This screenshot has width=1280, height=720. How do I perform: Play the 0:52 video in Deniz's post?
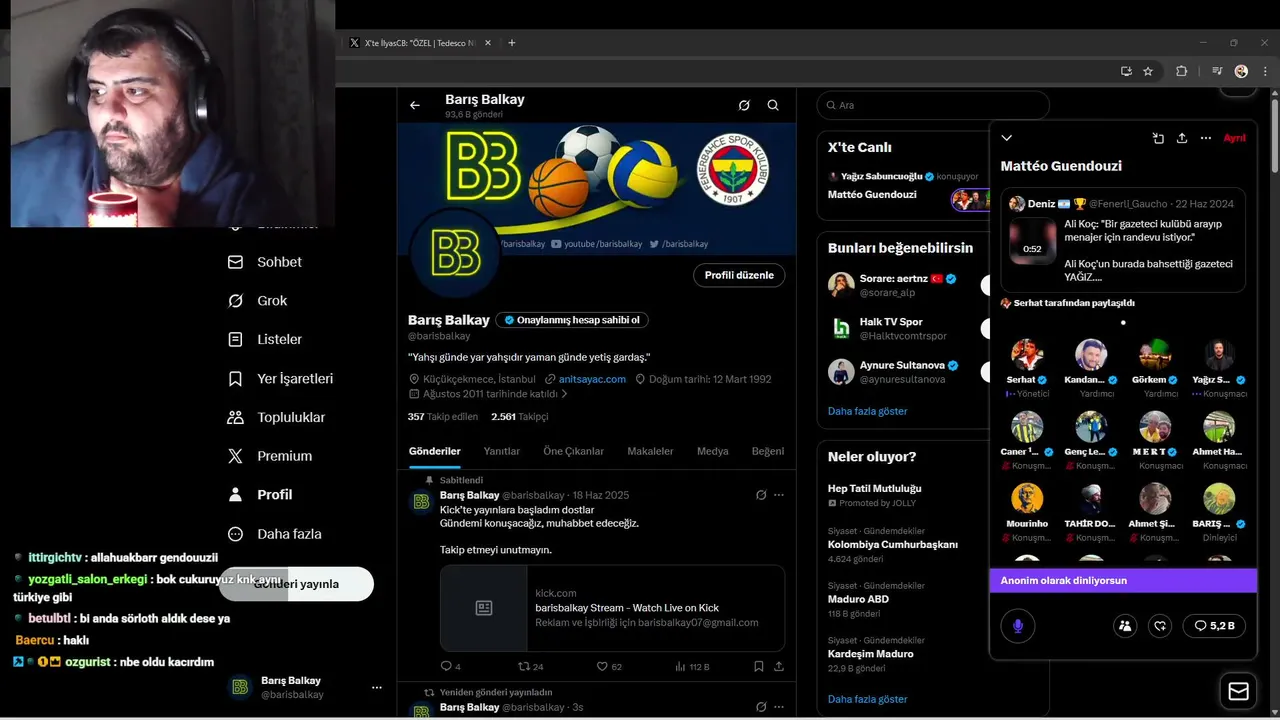click(x=1032, y=241)
